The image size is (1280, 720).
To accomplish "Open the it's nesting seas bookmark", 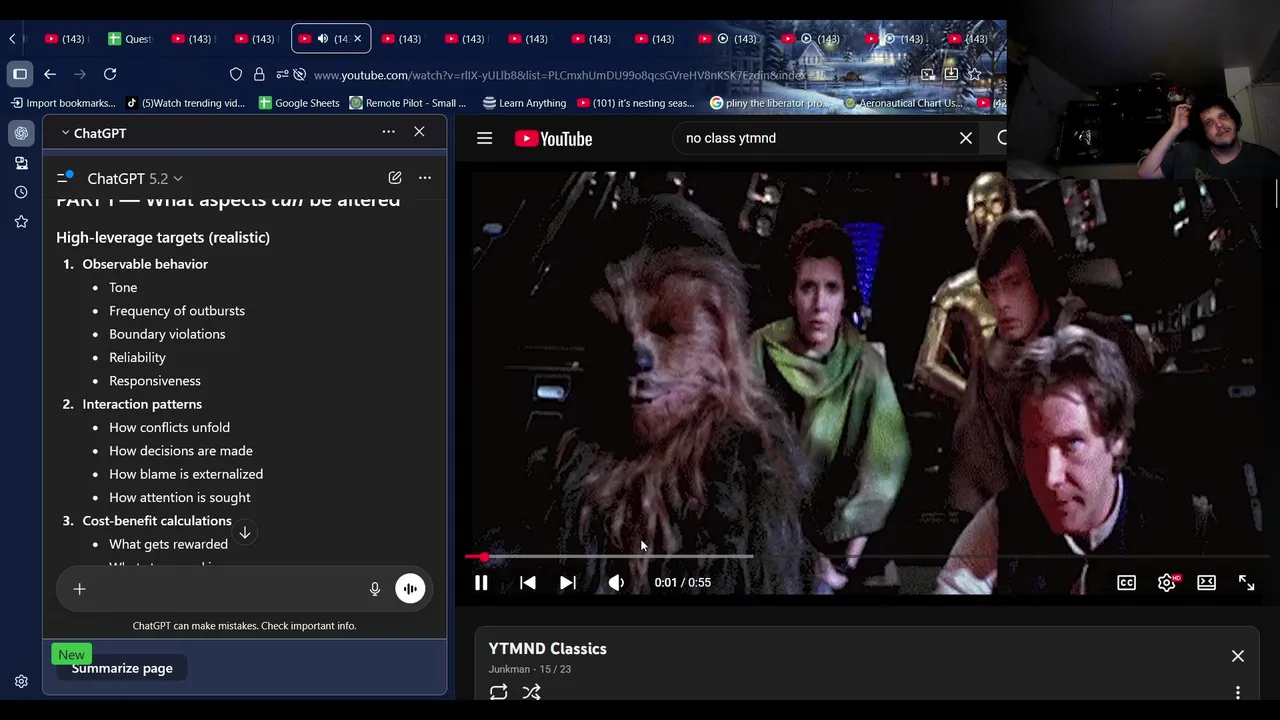I will coord(635,103).
